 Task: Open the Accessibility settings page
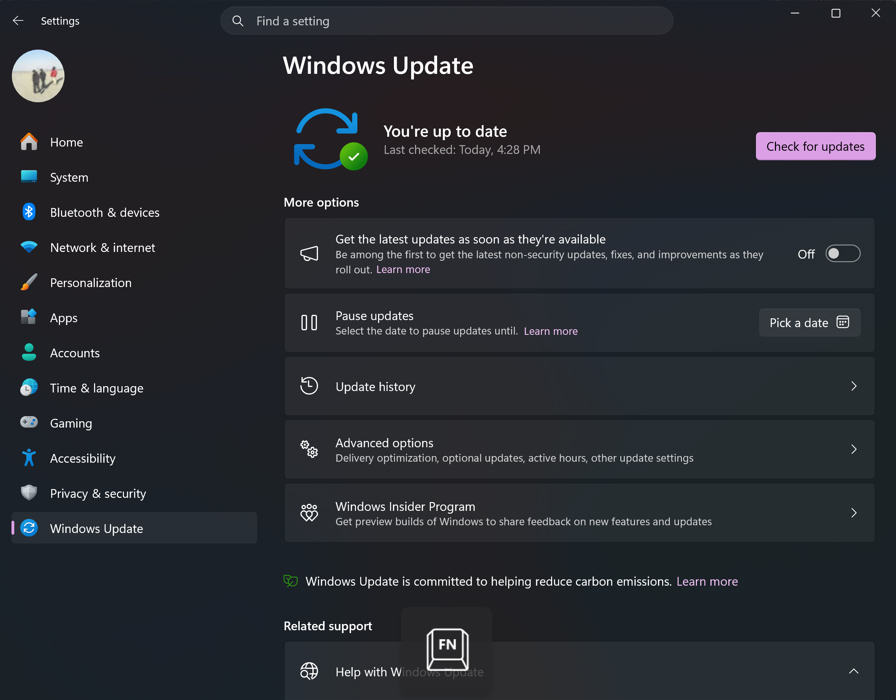(134, 458)
